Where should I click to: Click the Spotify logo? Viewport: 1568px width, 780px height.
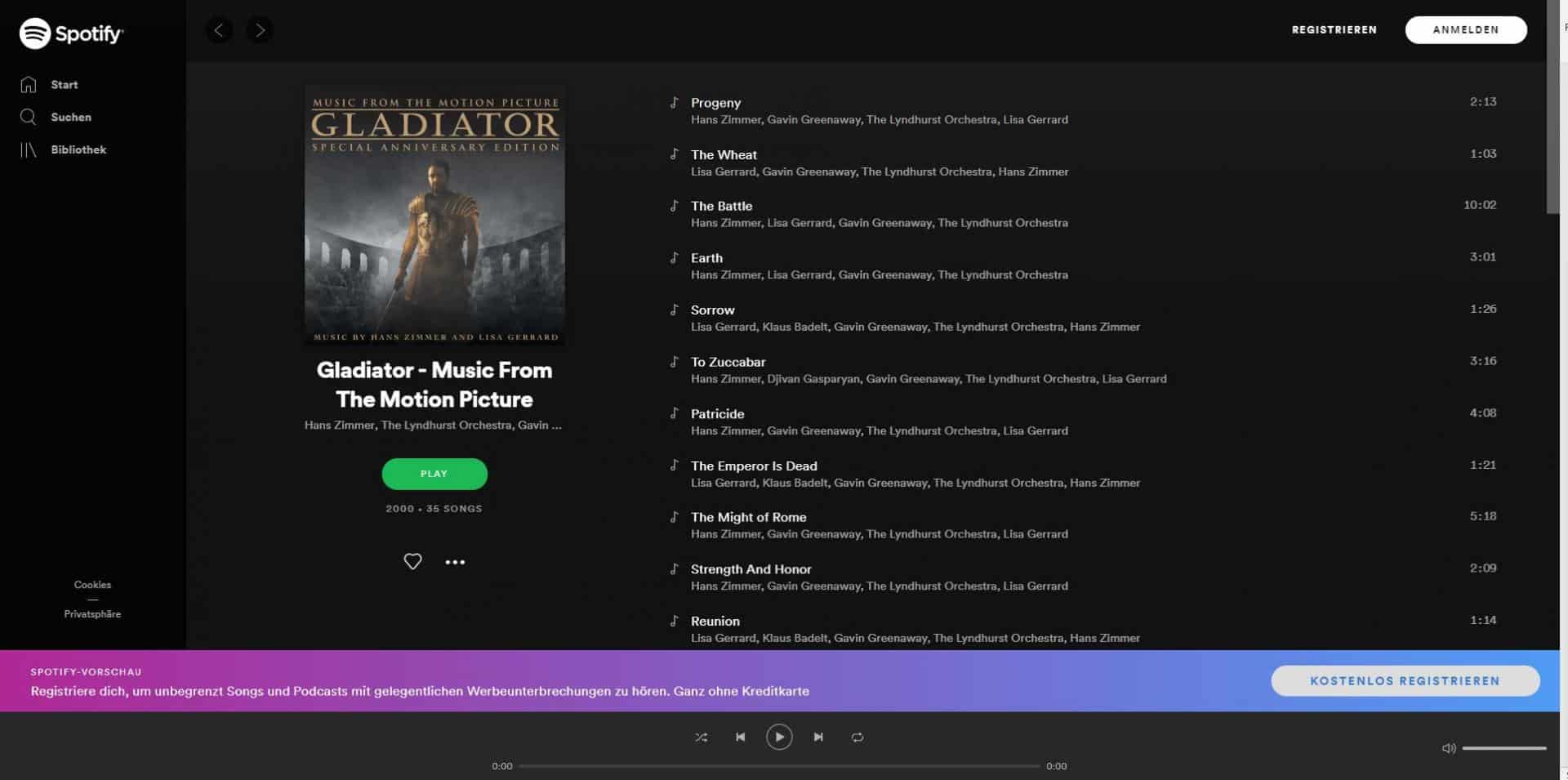[71, 33]
